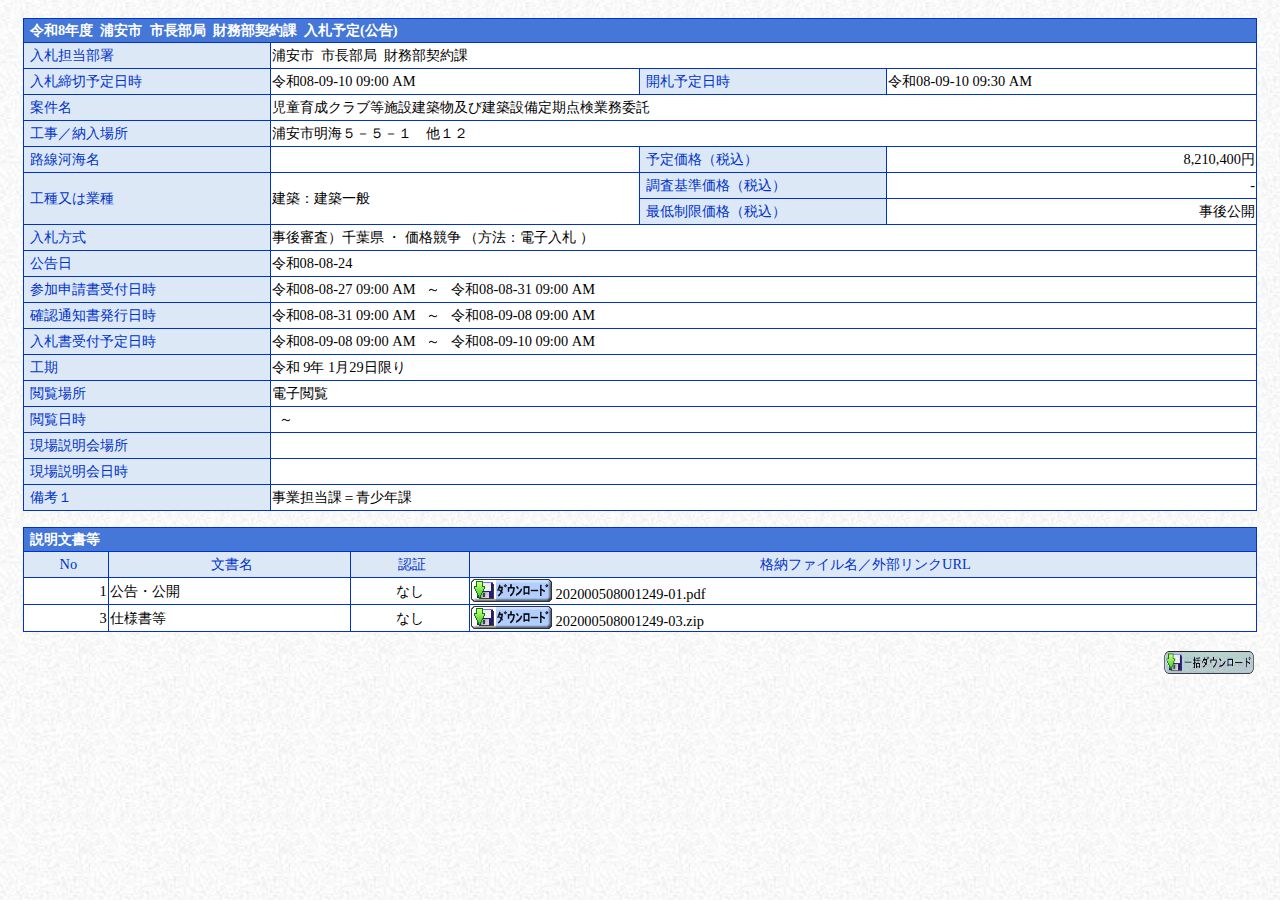Viewport: 1280px width, 900px height.
Task: Click the 路線河海名 label
Action: [65, 160]
